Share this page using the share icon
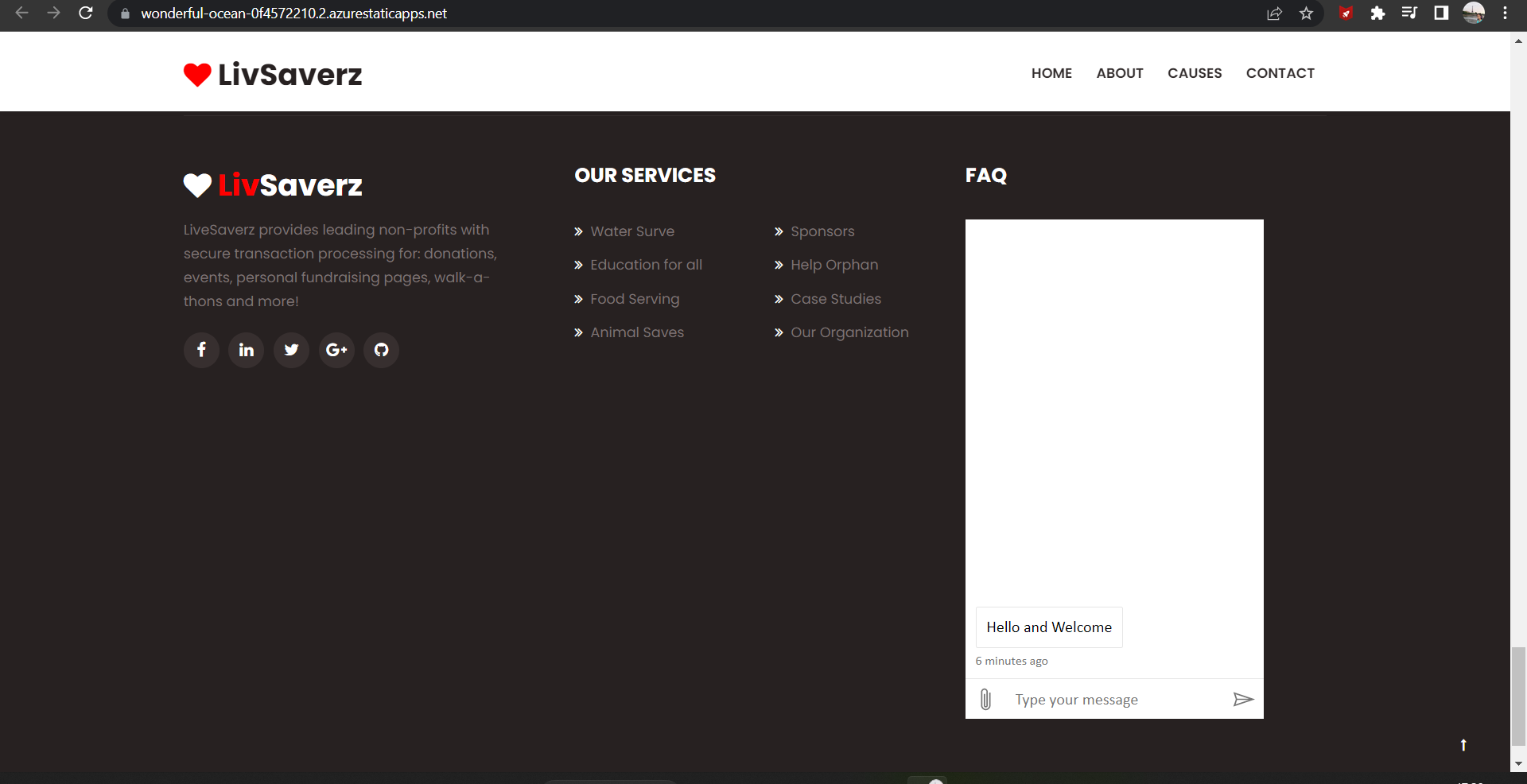 coord(1274,13)
